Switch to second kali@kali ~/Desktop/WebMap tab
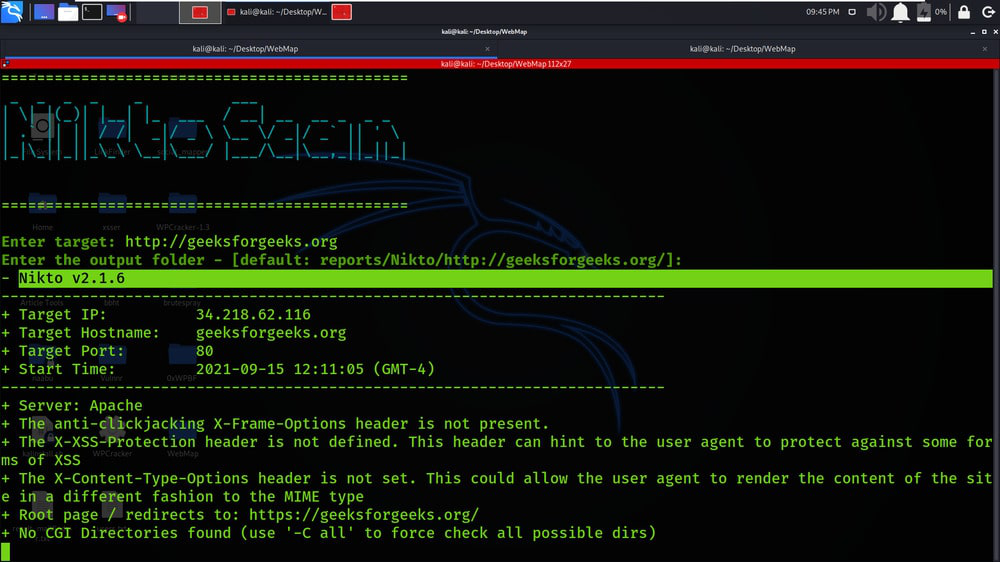The width and height of the screenshot is (1000, 562). pyautogui.click(x=742, y=48)
